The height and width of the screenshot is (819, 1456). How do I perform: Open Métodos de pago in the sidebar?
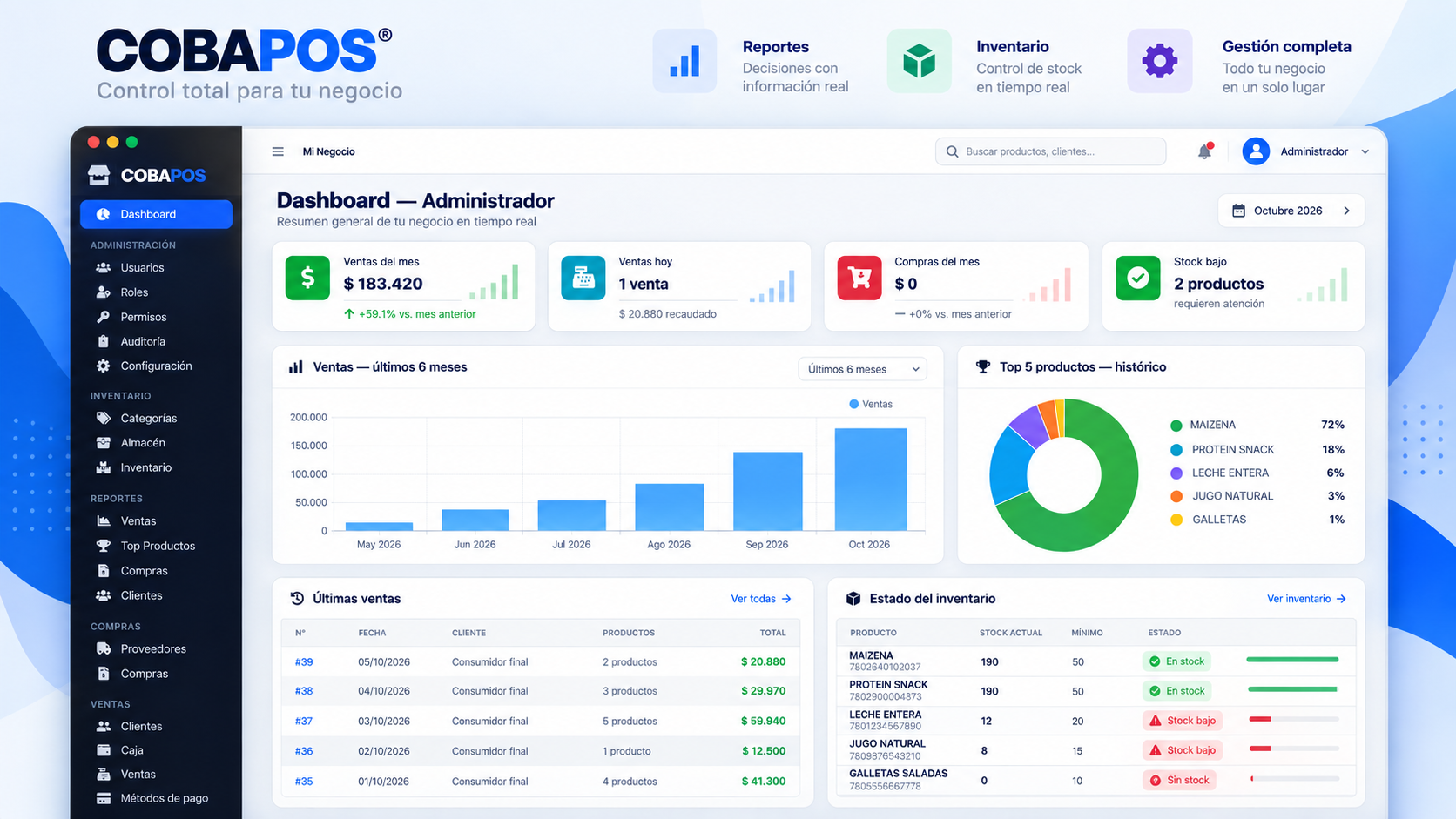point(164,798)
